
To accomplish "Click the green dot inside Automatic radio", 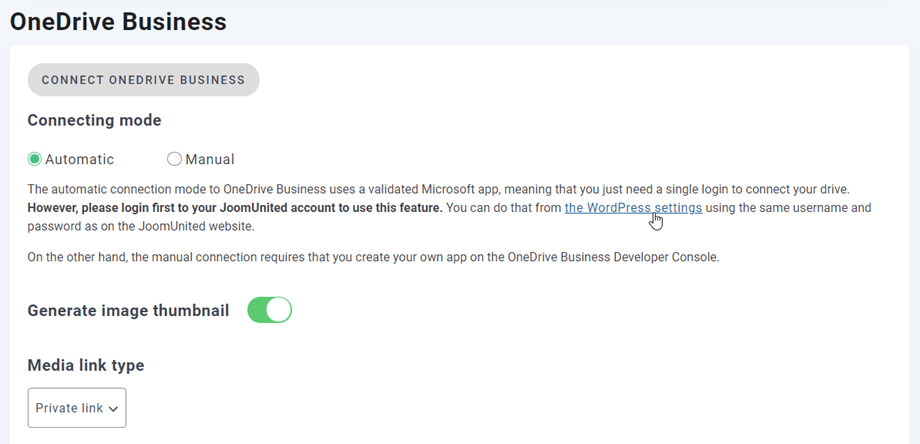I will point(35,159).
